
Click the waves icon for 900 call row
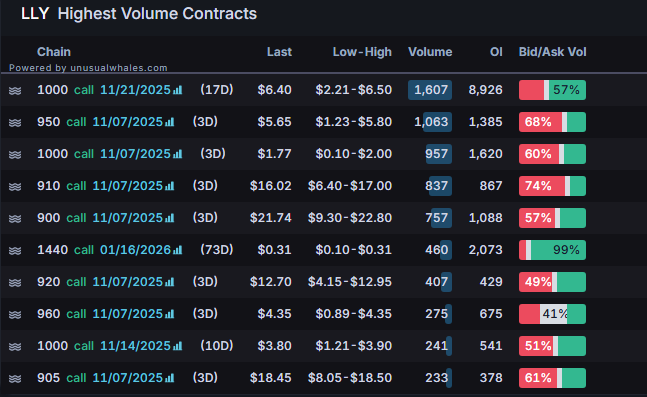coord(15,218)
